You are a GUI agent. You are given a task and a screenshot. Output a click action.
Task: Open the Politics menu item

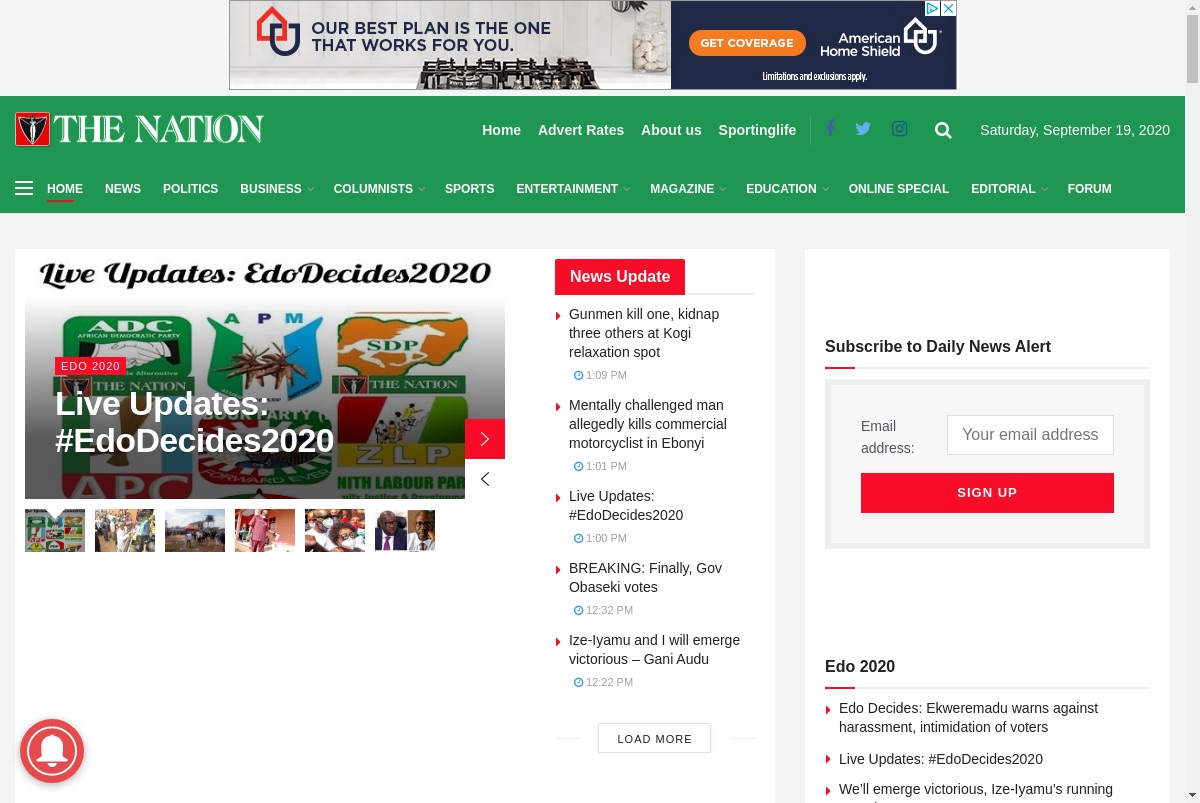[190, 189]
